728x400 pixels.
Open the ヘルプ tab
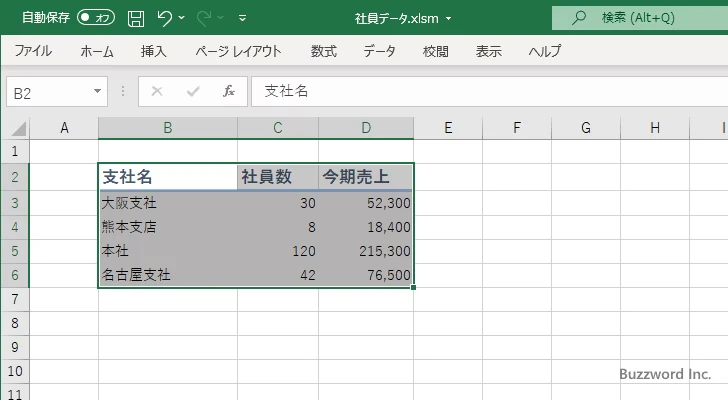coord(545,51)
